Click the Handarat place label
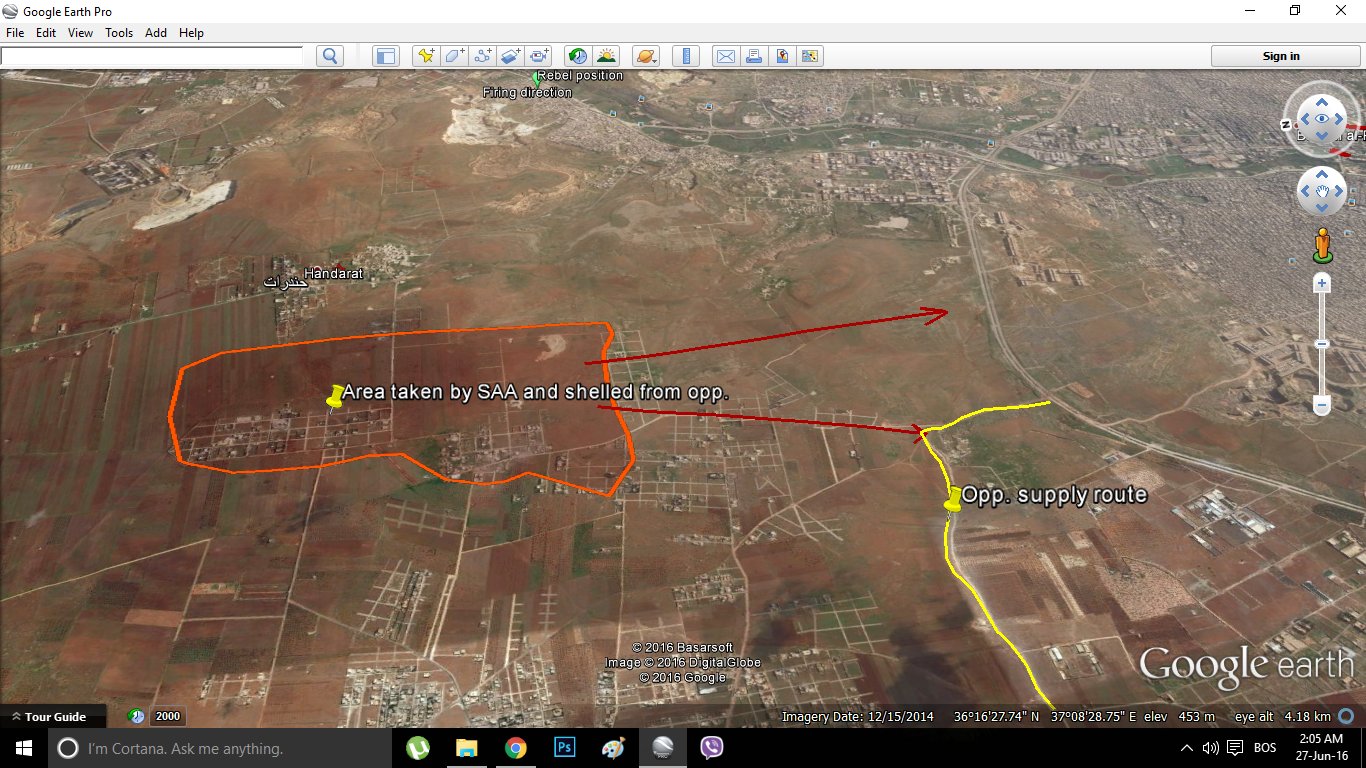This screenshot has width=1366, height=768. pyautogui.click(x=333, y=273)
